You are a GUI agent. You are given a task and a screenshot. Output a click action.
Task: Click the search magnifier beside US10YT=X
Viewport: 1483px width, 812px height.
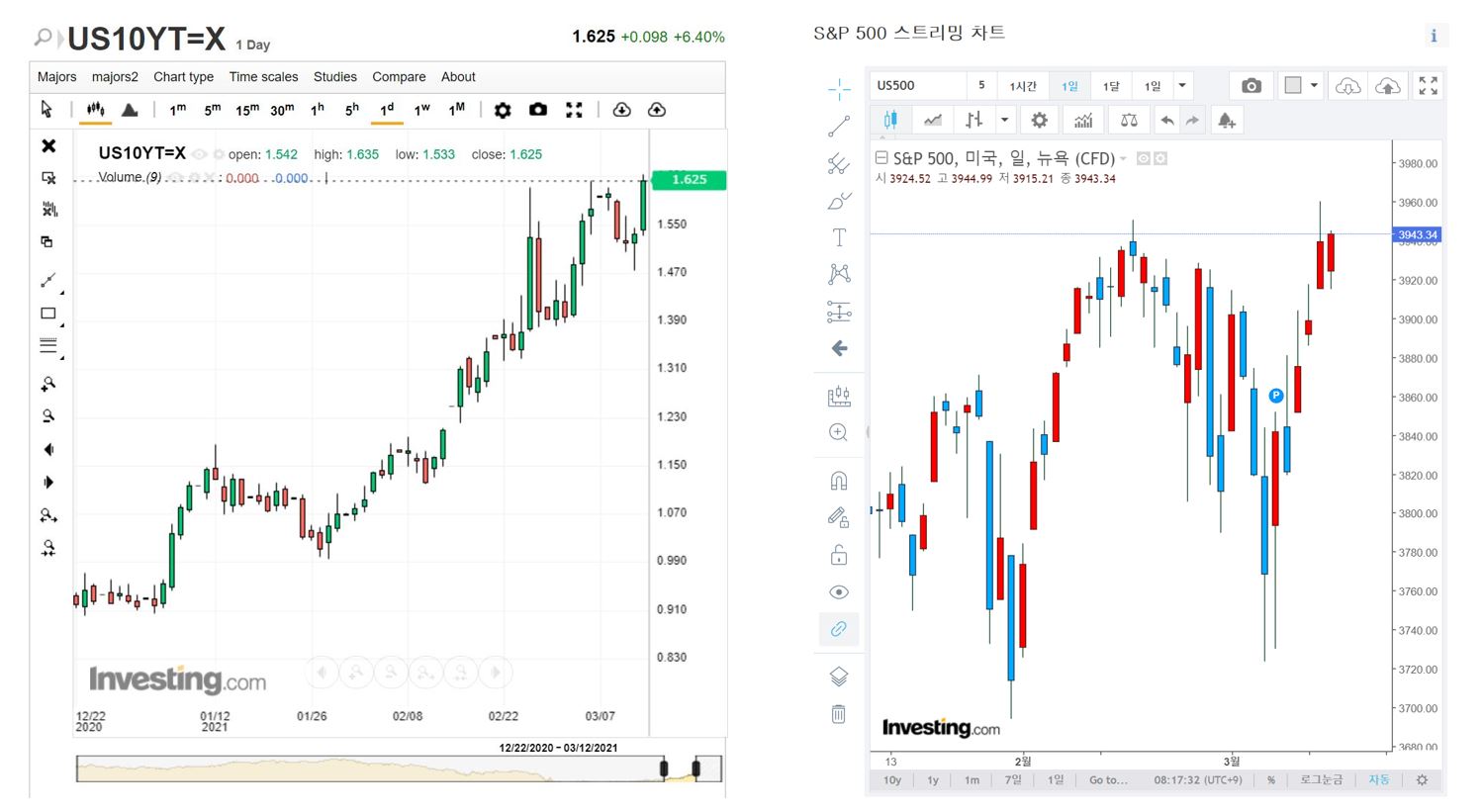click(x=43, y=38)
